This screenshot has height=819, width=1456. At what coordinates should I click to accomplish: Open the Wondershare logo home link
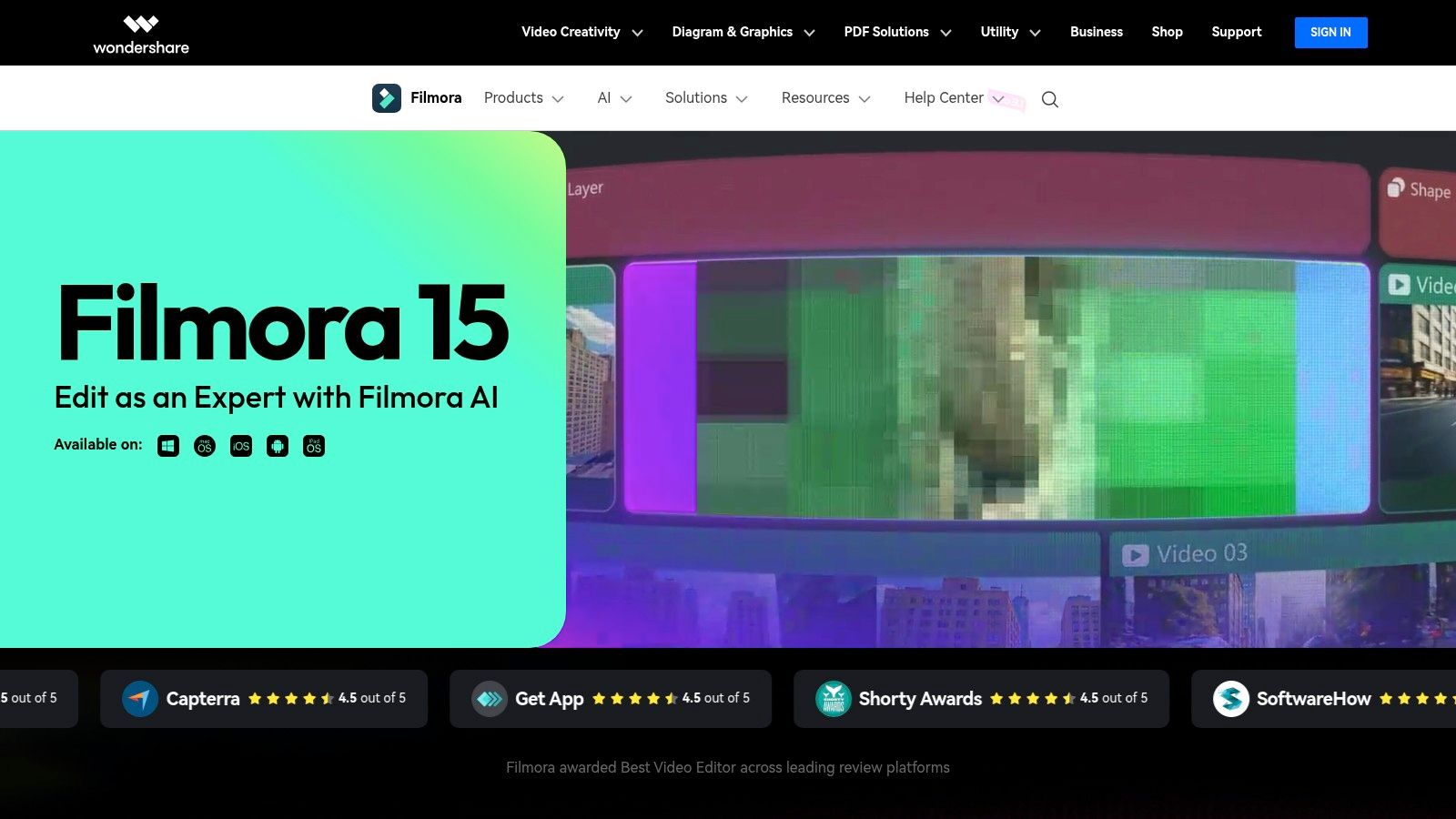[141, 34]
